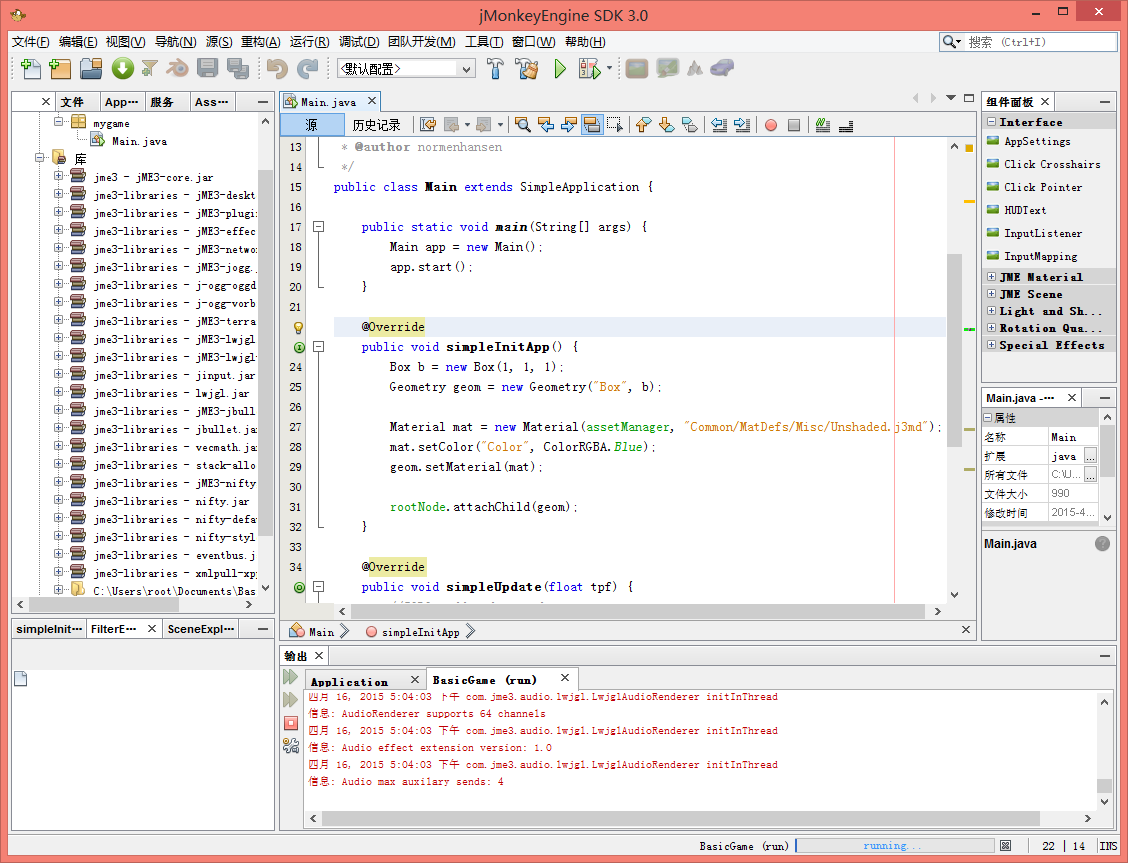Click the 源 source view button
Viewport: 1128px width, 863px height.
311,125
